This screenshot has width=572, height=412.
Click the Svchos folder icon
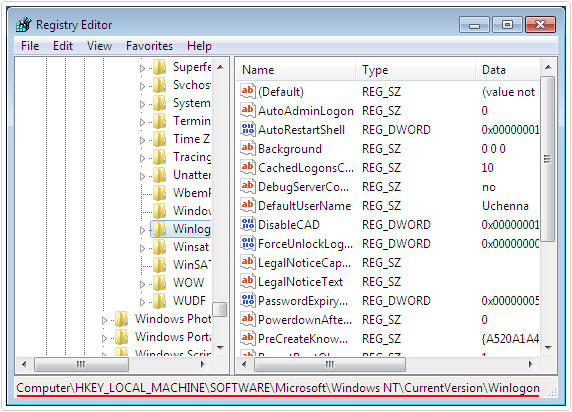159,85
